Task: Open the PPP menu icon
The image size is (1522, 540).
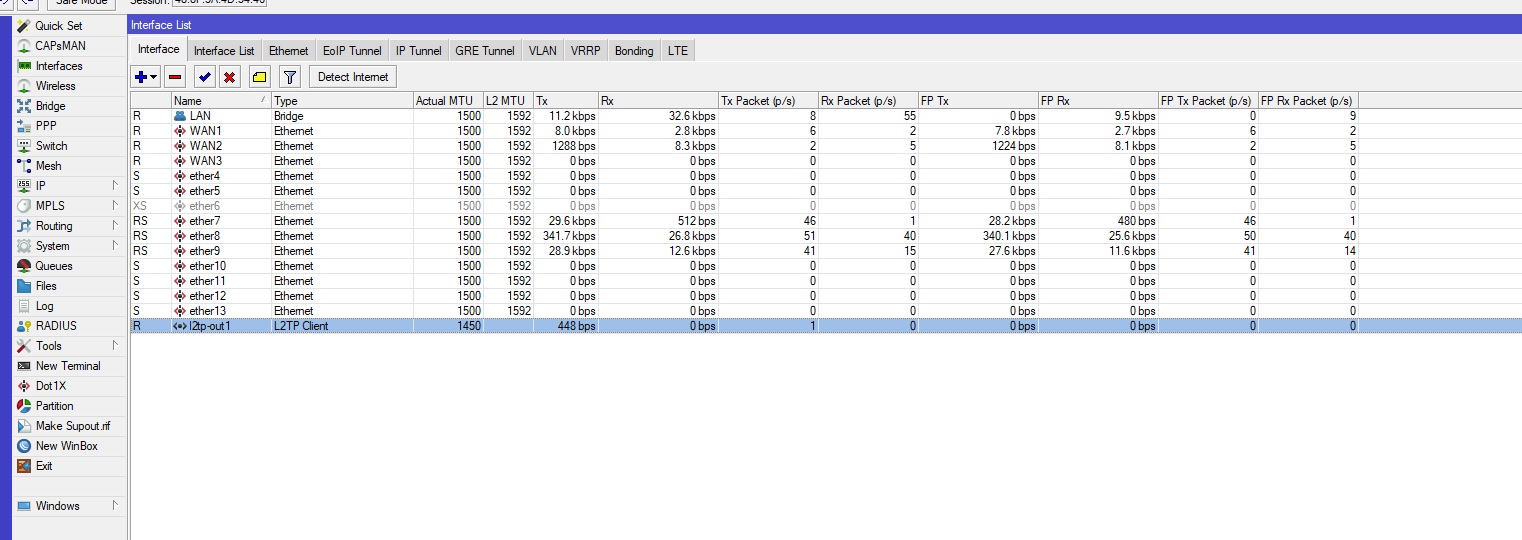Action: pyautogui.click(x=25, y=126)
